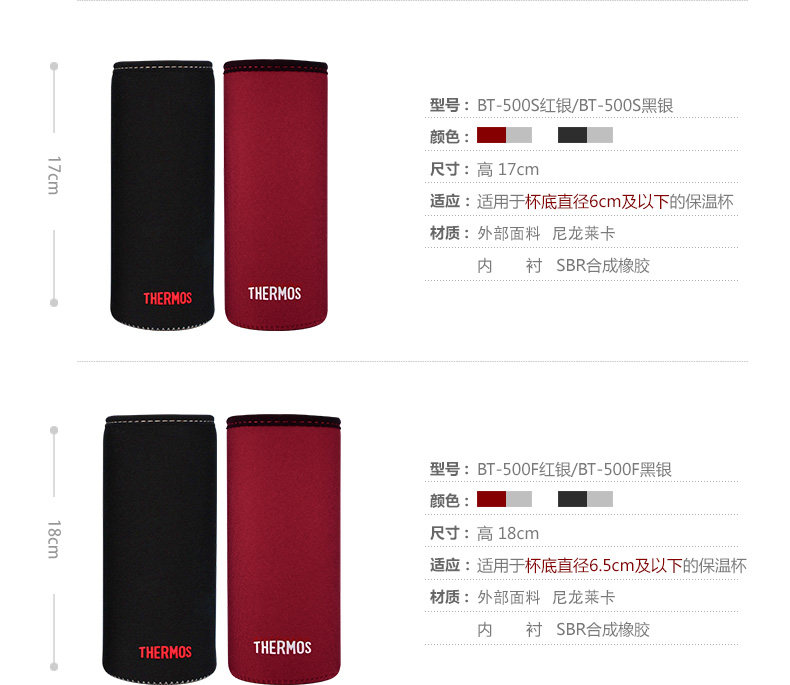Click the red THERMOS logo on lower black sleeve
Screen dimensions: 790x685
[165, 652]
